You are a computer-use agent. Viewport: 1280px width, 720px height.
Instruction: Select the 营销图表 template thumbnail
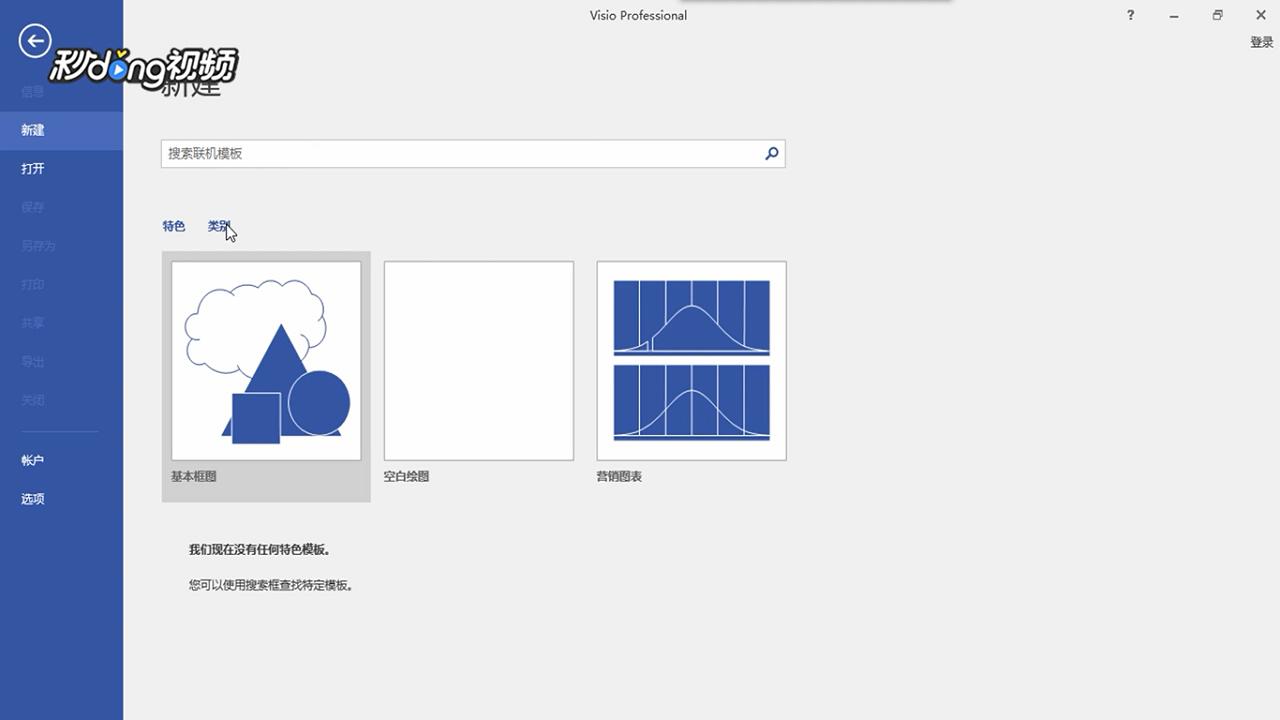coord(691,361)
